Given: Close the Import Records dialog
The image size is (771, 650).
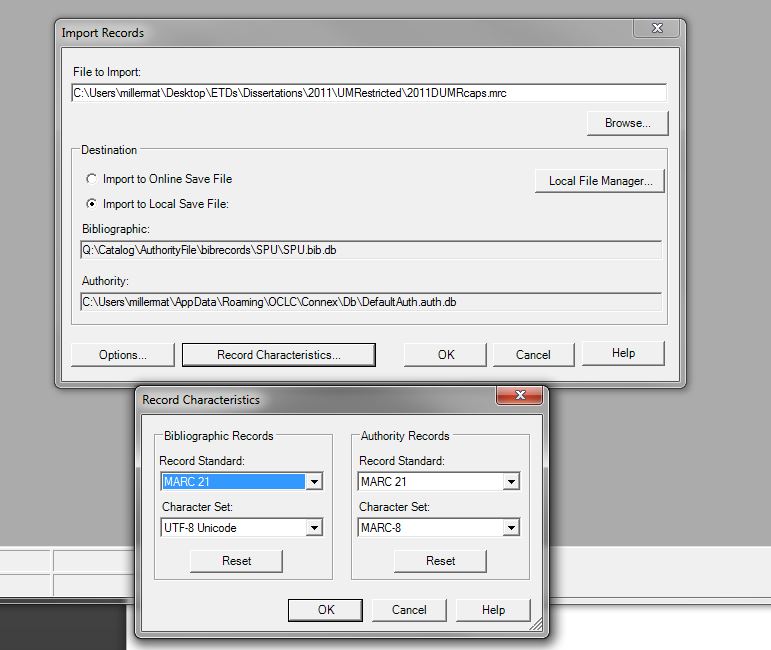Looking at the screenshot, I should coord(656,29).
